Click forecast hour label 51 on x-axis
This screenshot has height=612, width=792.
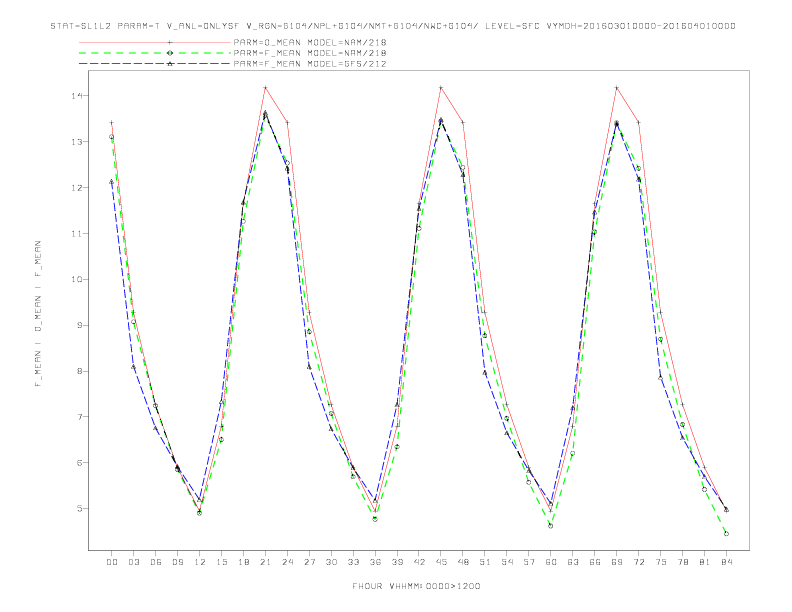point(485,562)
